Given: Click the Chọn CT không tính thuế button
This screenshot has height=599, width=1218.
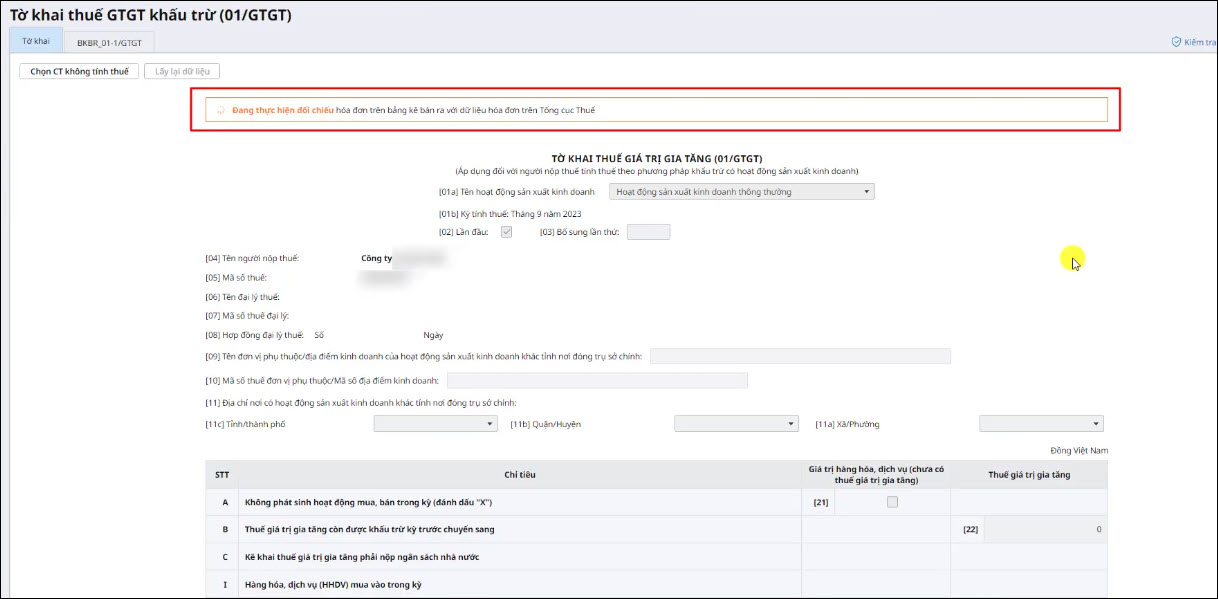Looking at the screenshot, I should (x=79, y=71).
